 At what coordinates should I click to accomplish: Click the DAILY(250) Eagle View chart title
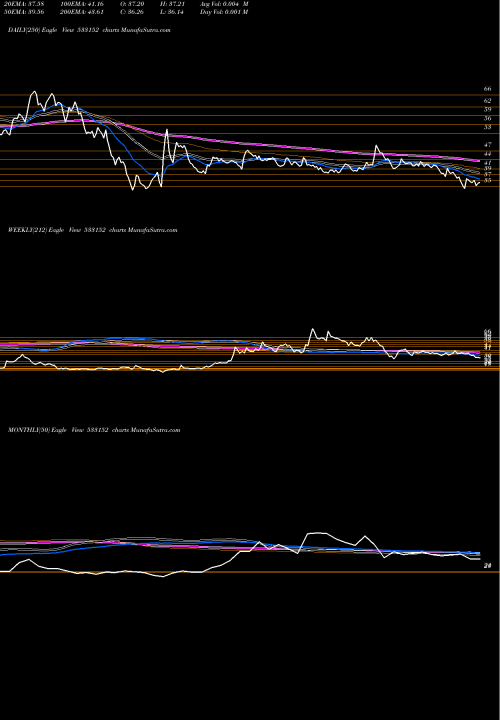pyautogui.click(x=89, y=30)
